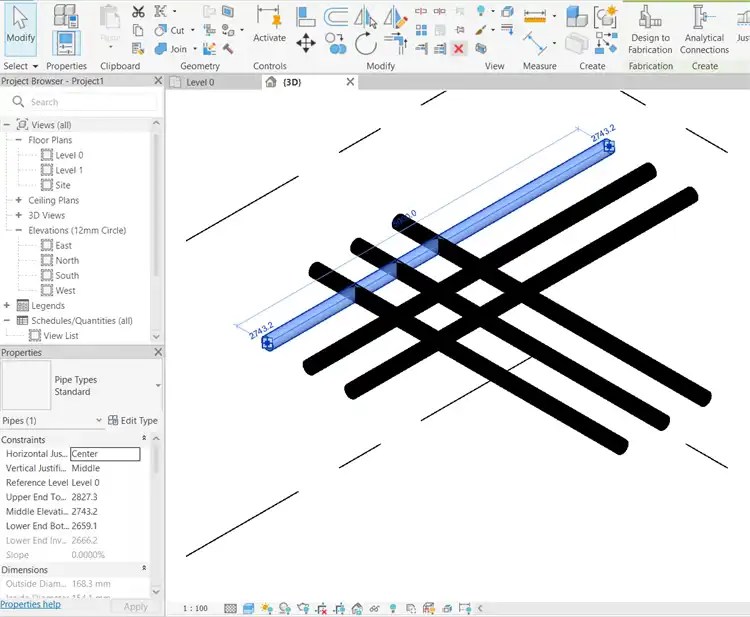Image resolution: width=750 pixels, height=617 pixels.
Task: Click the Horizontal Justification Center field
Action: click(105, 454)
